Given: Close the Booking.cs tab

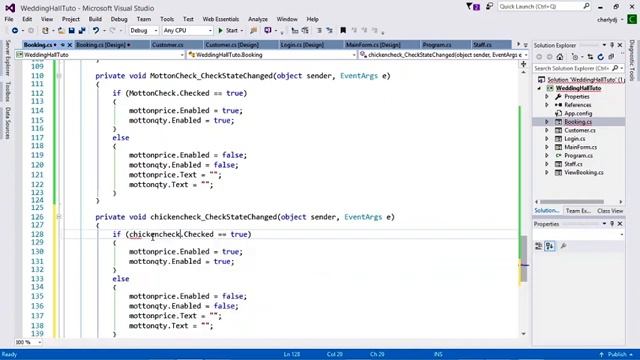Looking at the screenshot, I should click(70, 45).
